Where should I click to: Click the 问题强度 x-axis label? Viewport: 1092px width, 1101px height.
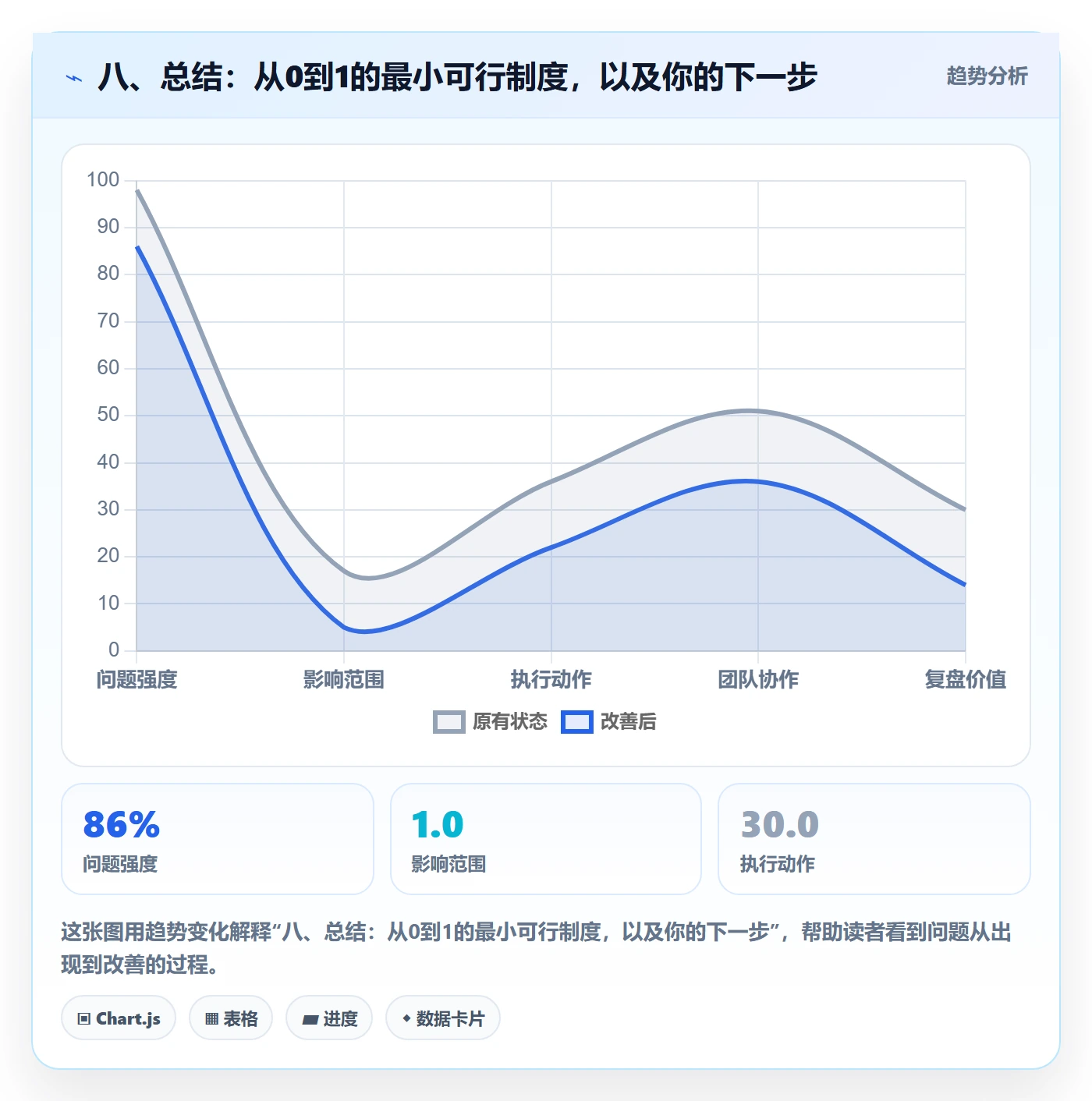tap(137, 679)
